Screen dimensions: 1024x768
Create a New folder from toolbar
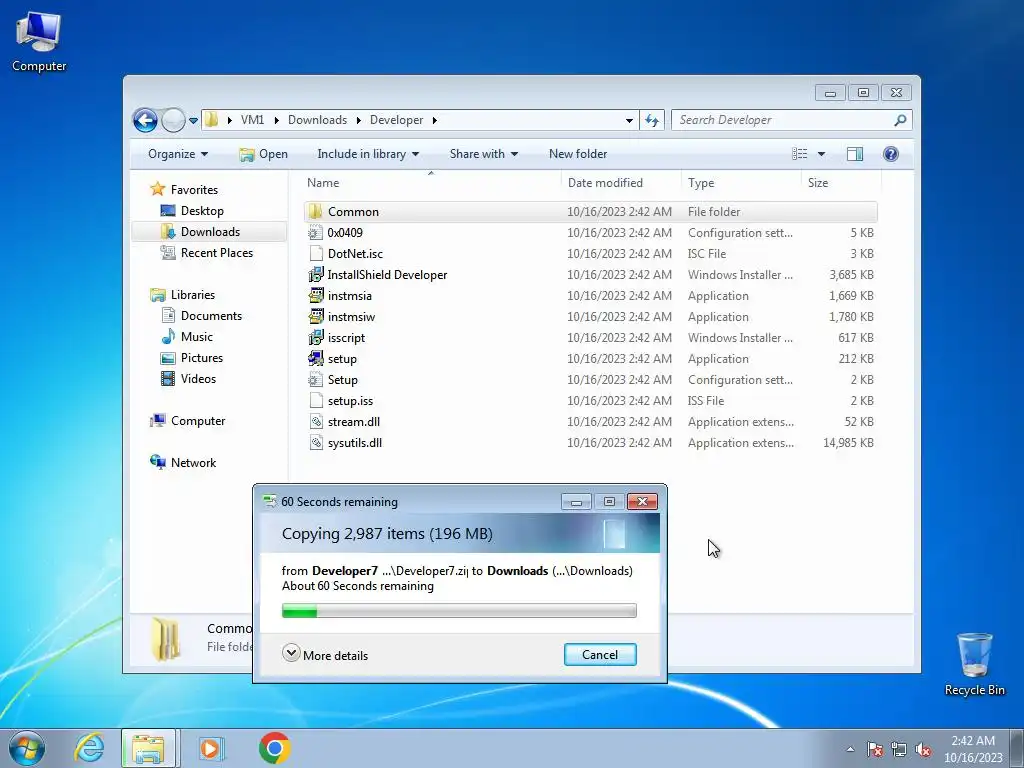click(x=578, y=154)
